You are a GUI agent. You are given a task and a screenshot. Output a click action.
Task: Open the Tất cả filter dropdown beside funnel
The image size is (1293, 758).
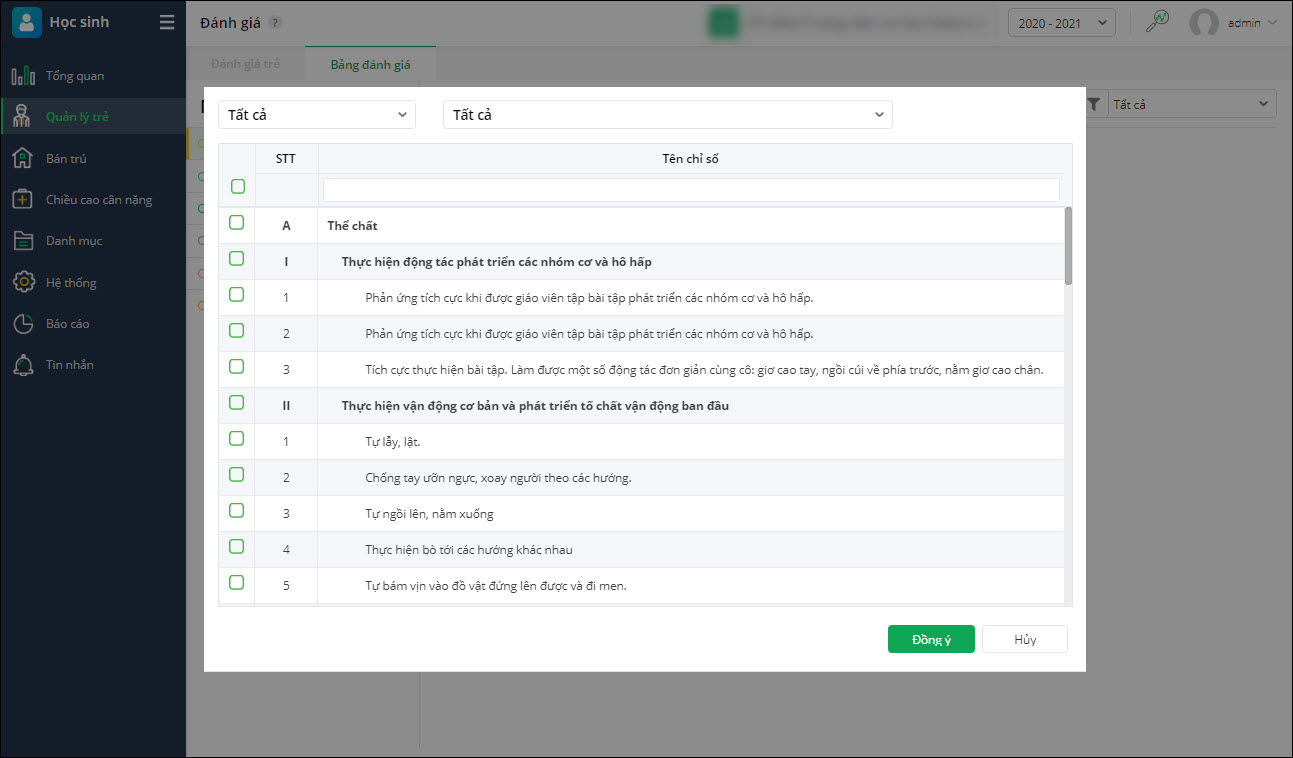point(1192,104)
